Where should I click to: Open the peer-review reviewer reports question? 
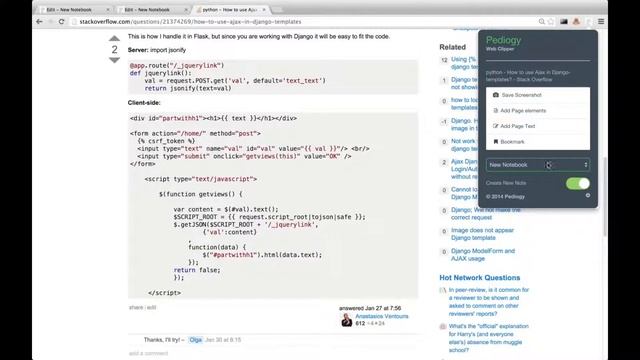click(489, 302)
